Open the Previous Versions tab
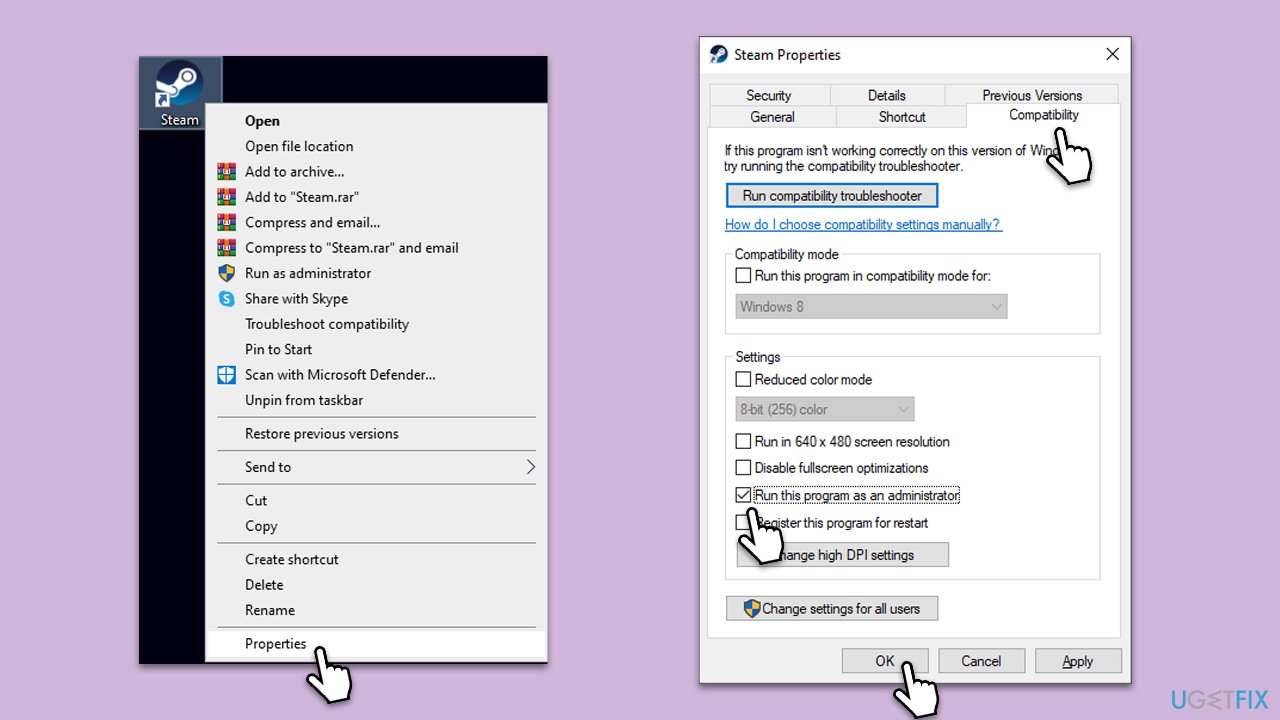 pyautogui.click(x=1032, y=95)
